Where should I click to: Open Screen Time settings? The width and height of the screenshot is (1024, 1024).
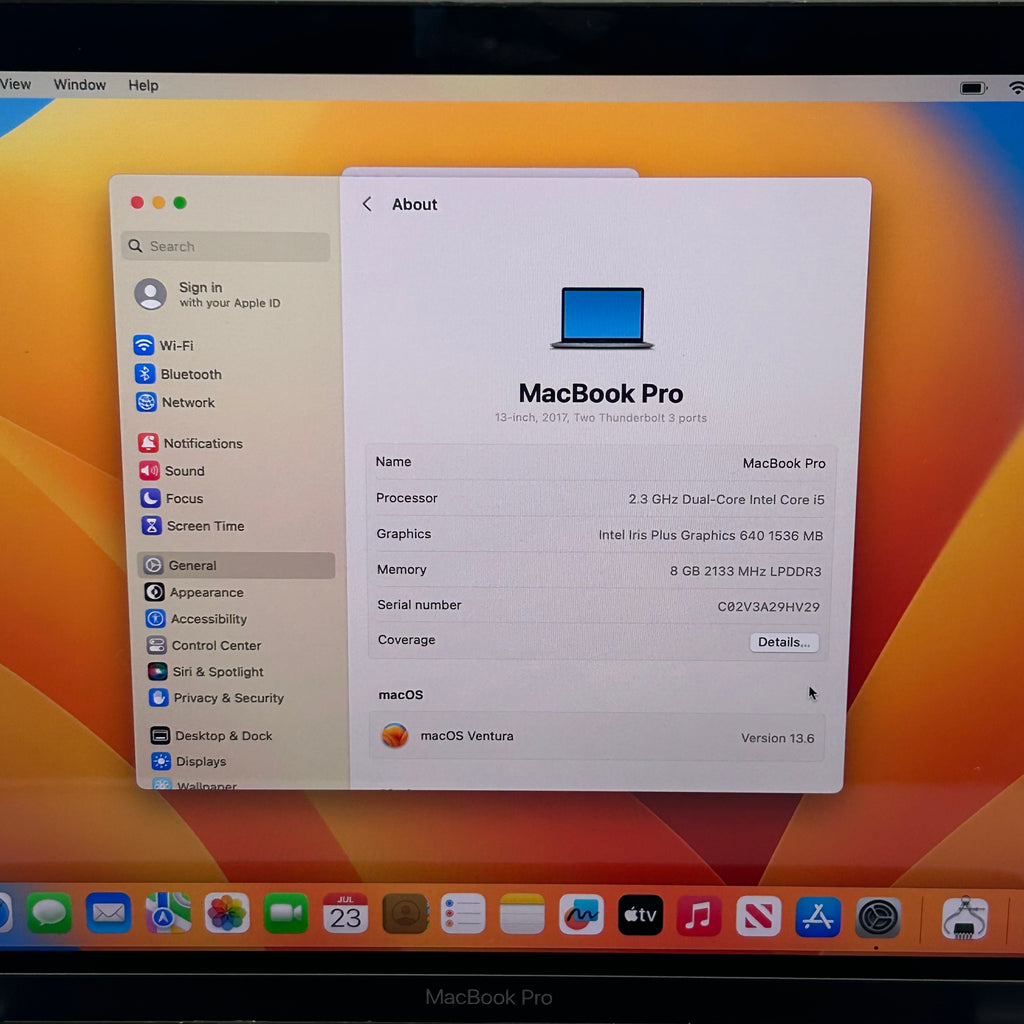coord(193,526)
